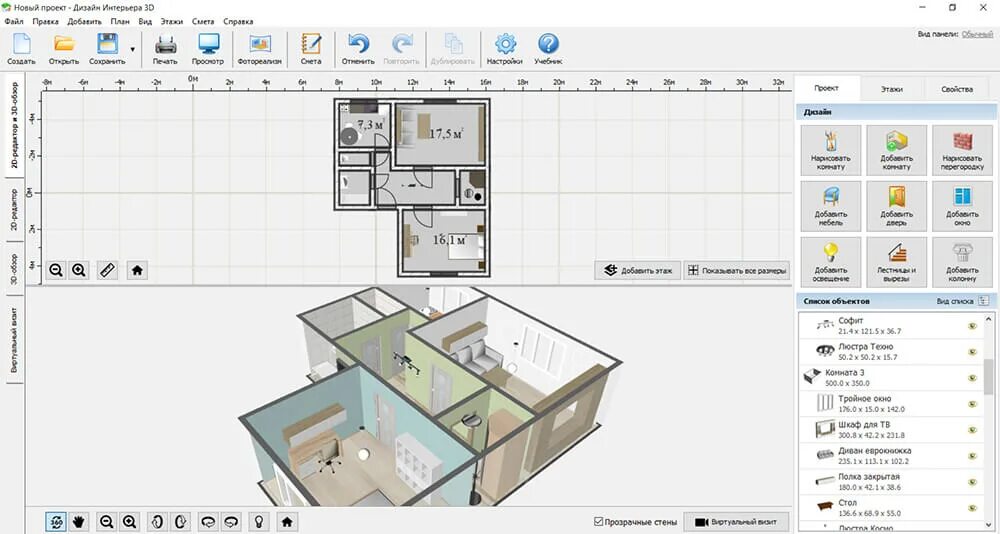This screenshot has width=1000, height=534.
Task: Select the hand pan tool in 3D view
Action: [x=78, y=521]
